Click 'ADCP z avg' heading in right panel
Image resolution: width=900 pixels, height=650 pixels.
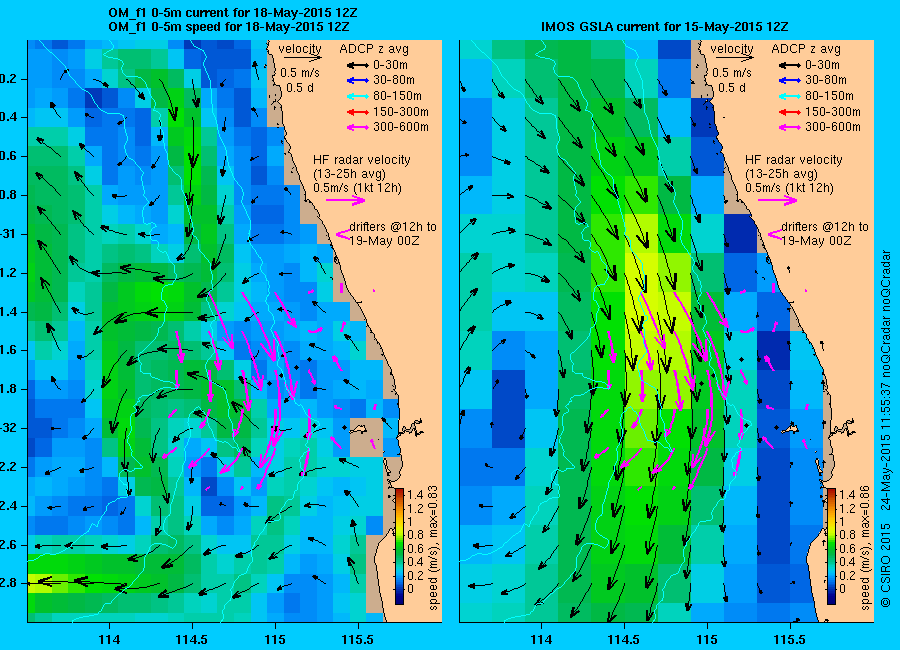pyautogui.click(x=806, y=49)
